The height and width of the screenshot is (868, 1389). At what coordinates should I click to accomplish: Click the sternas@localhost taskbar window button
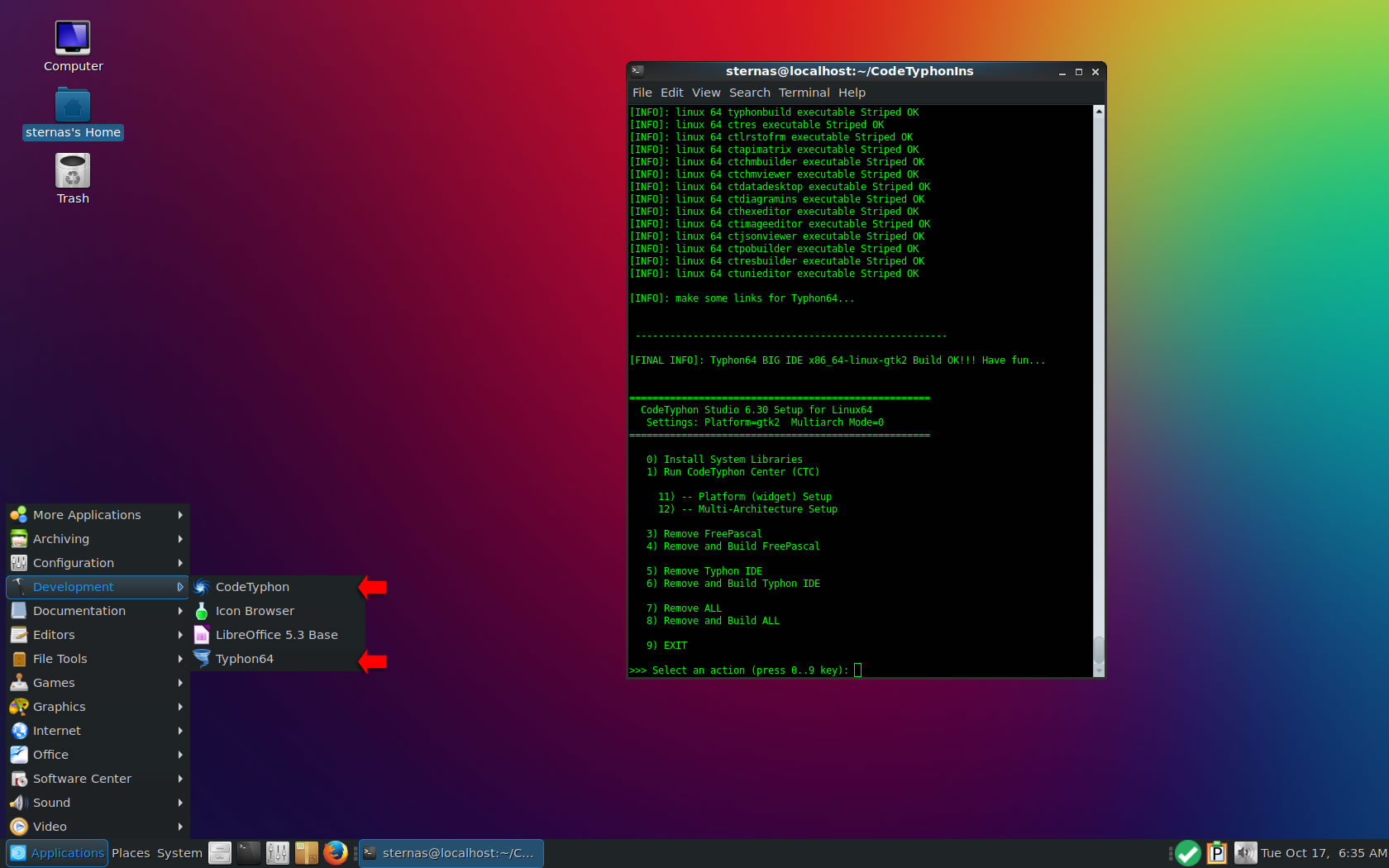[x=451, y=853]
